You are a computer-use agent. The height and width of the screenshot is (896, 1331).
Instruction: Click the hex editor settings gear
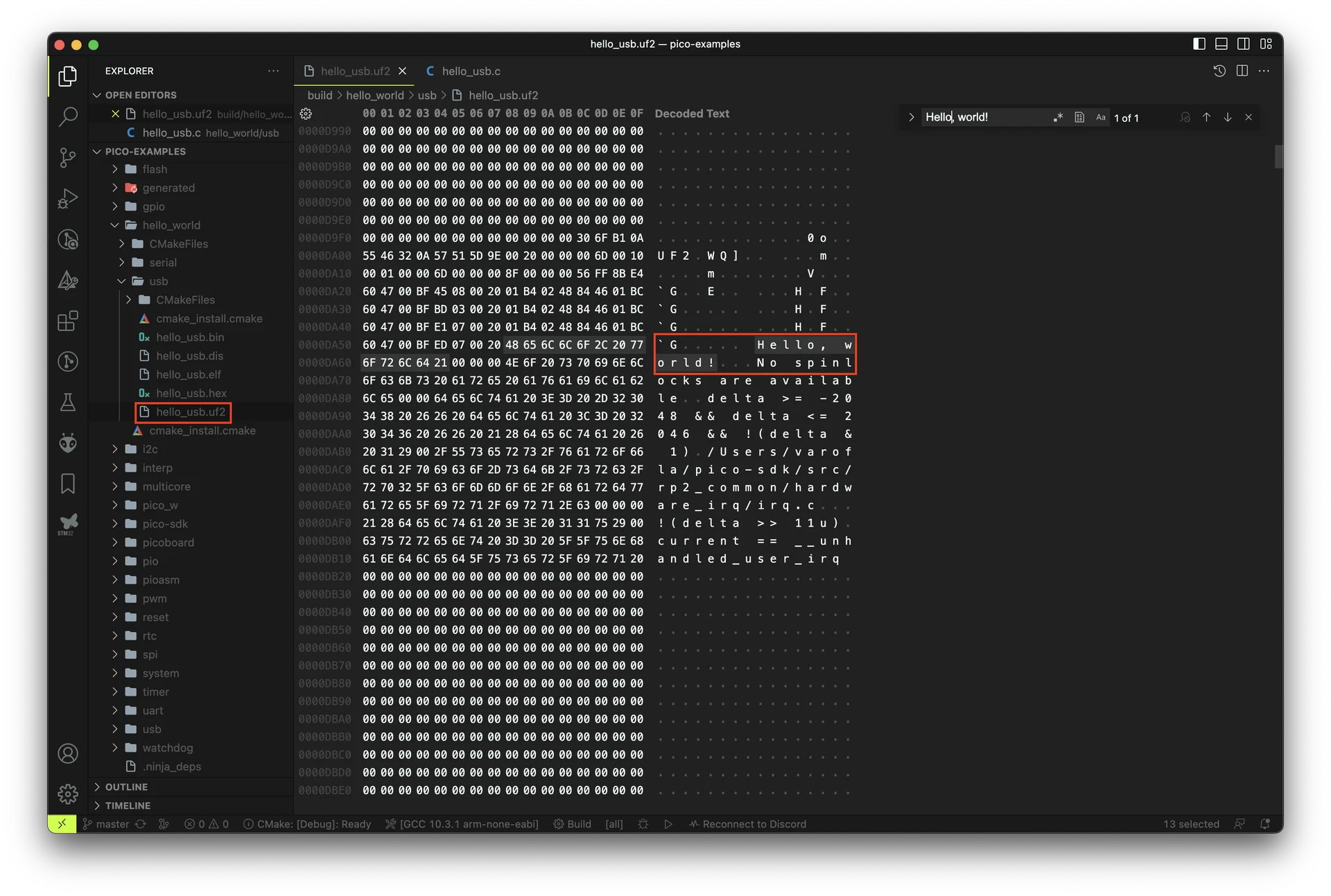pyautogui.click(x=306, y=114)
